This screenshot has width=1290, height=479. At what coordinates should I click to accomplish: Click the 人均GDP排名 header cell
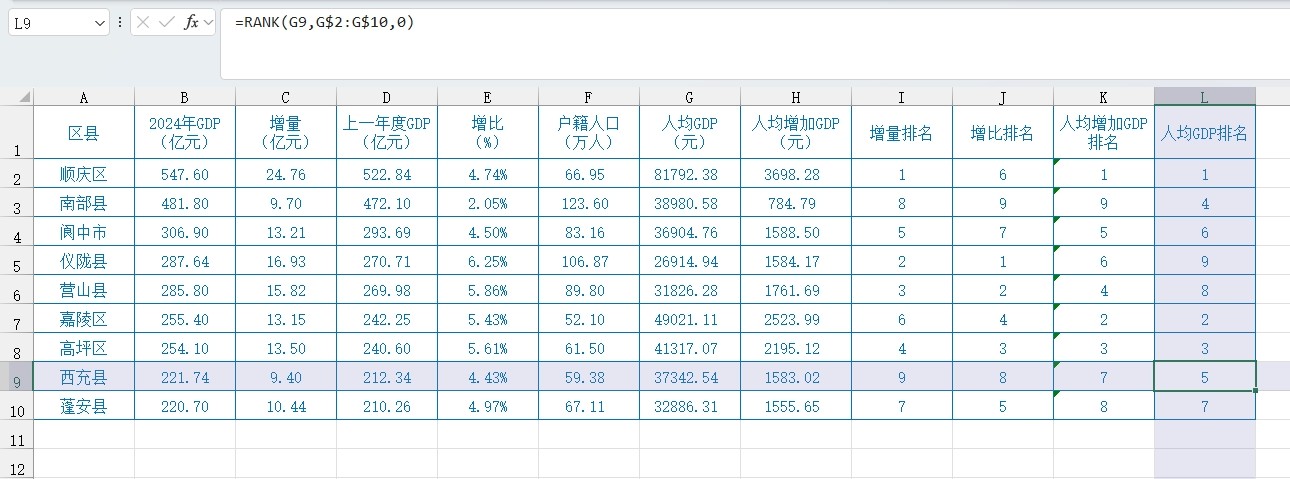point(1204,133)
